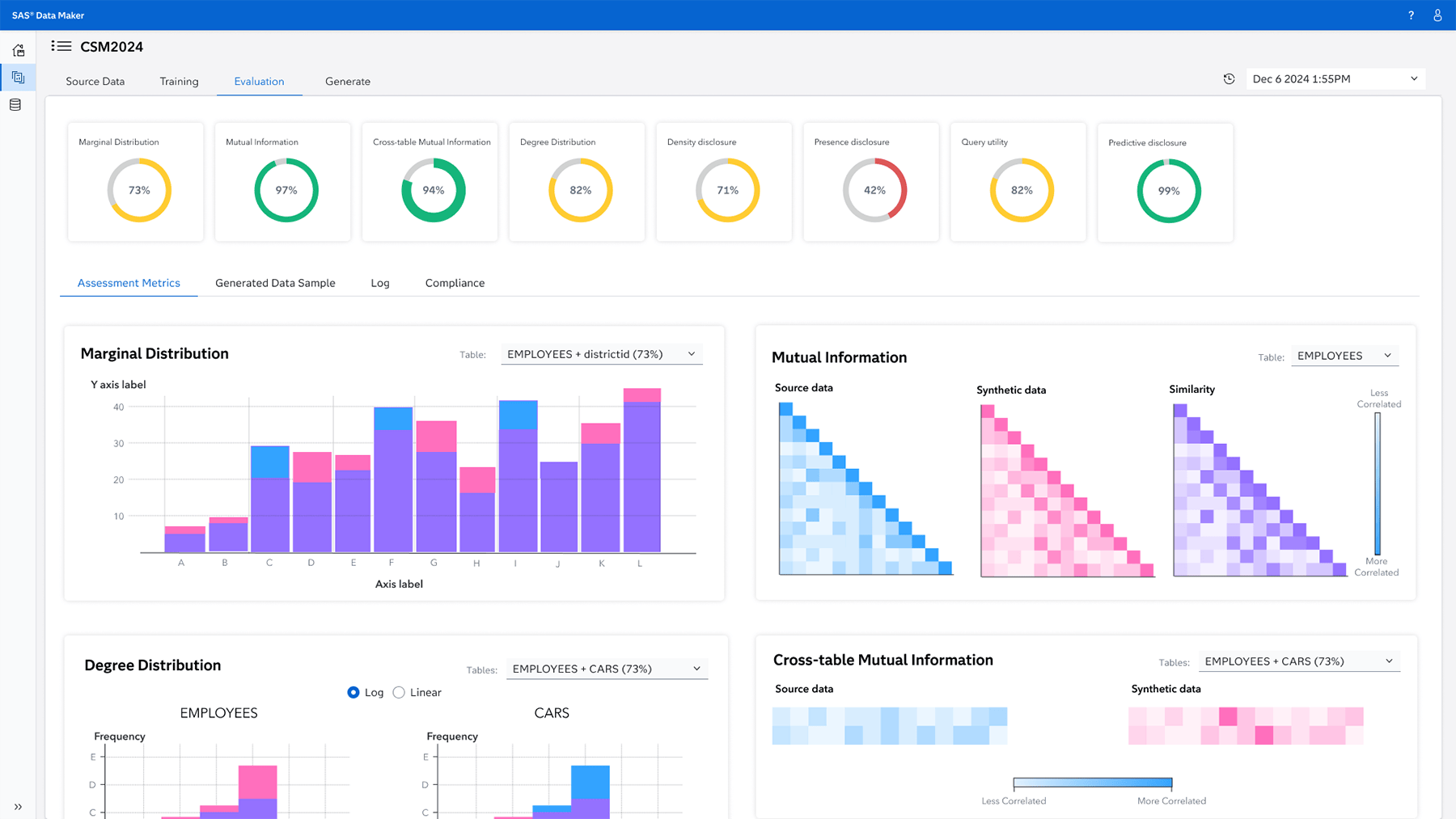Open the Marginal Distribution table dropdown

tap(601, 353)
